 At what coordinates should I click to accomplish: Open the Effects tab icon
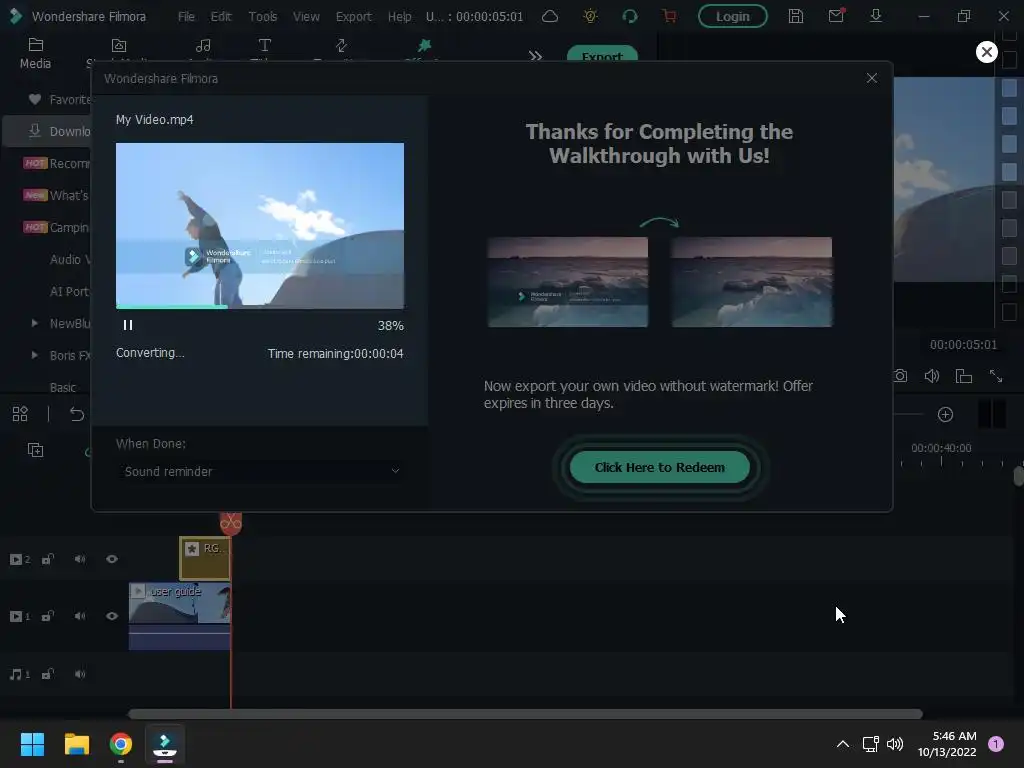click(x=424, y=46)
